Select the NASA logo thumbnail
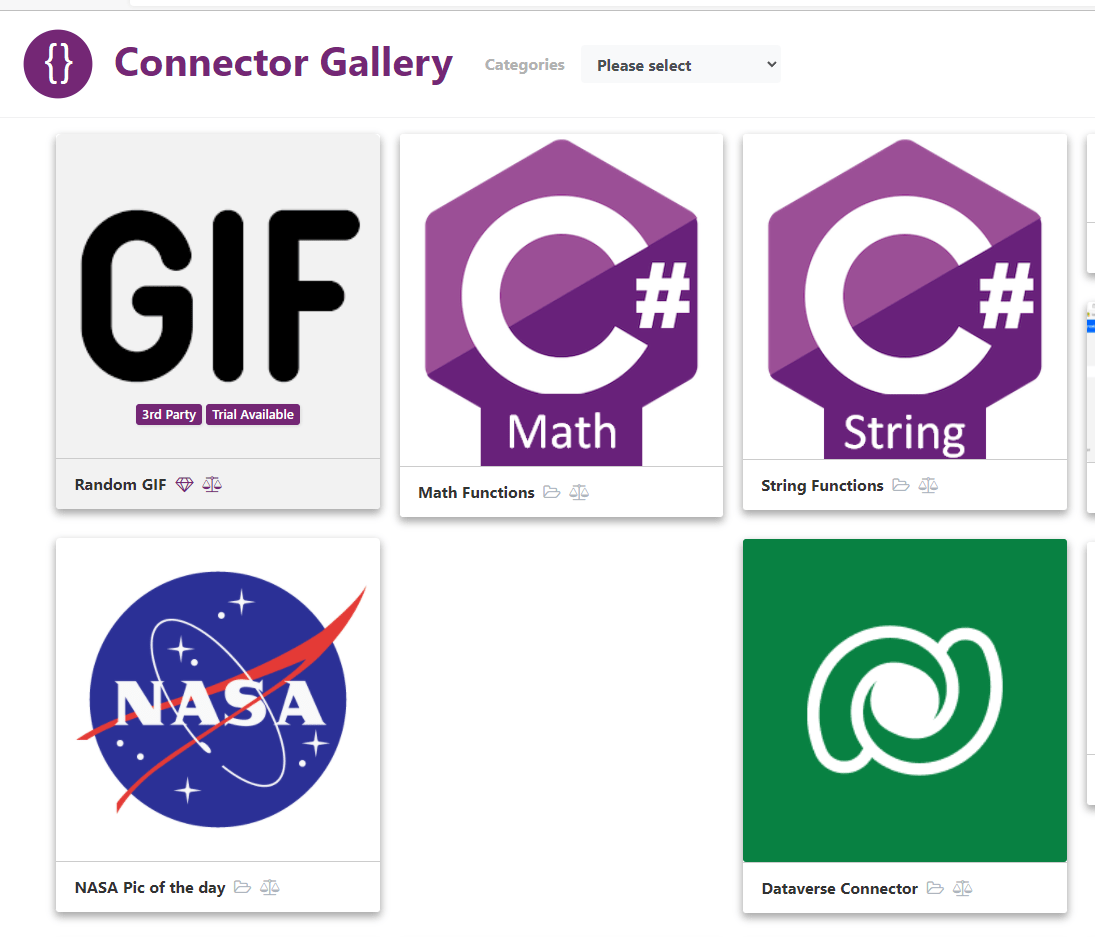Image resolution: width=1095 pixels, height=938 pixels. click(x=218, y=698)
